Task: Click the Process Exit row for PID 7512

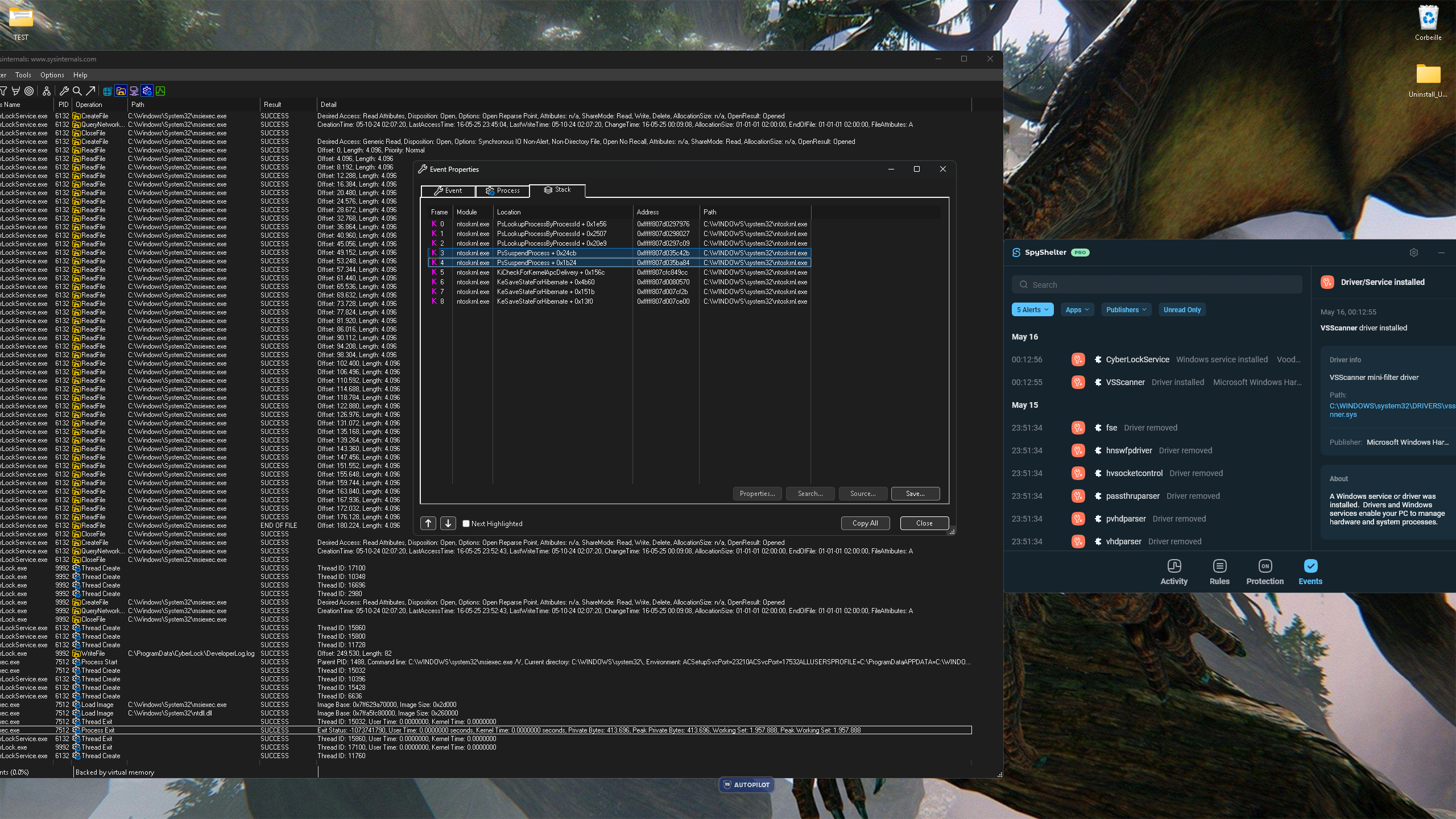Action: click(486, 730)
